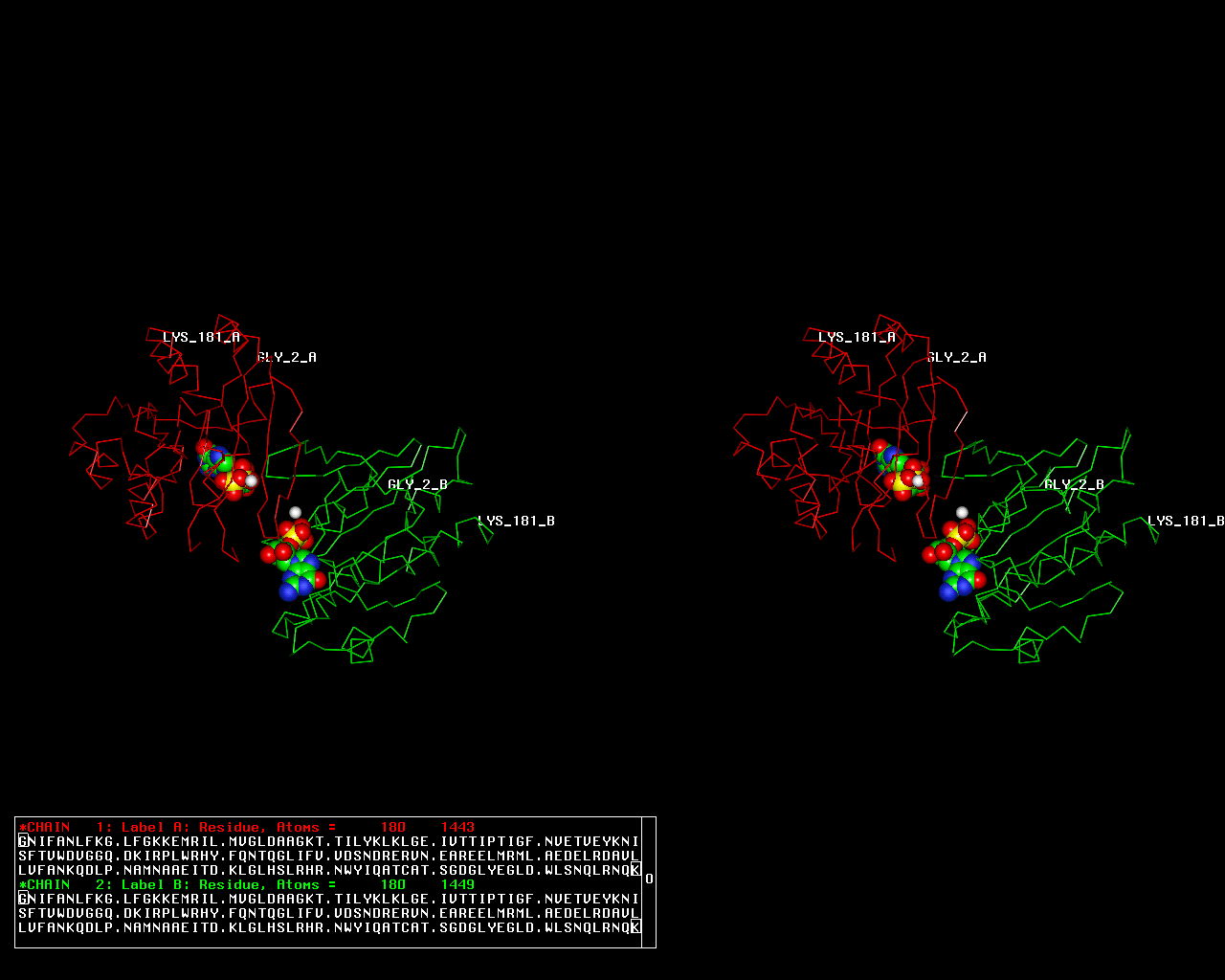Click the sequence panel scrollbar marked 0
The width and height of the screenshot is (1225, 980).
pyautogui.click(x=649, y=879)
